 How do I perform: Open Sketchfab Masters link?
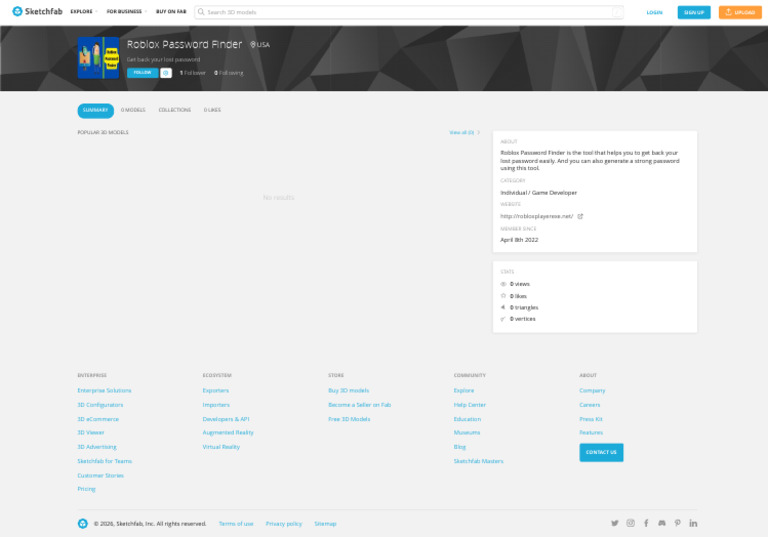coord(479,461)
